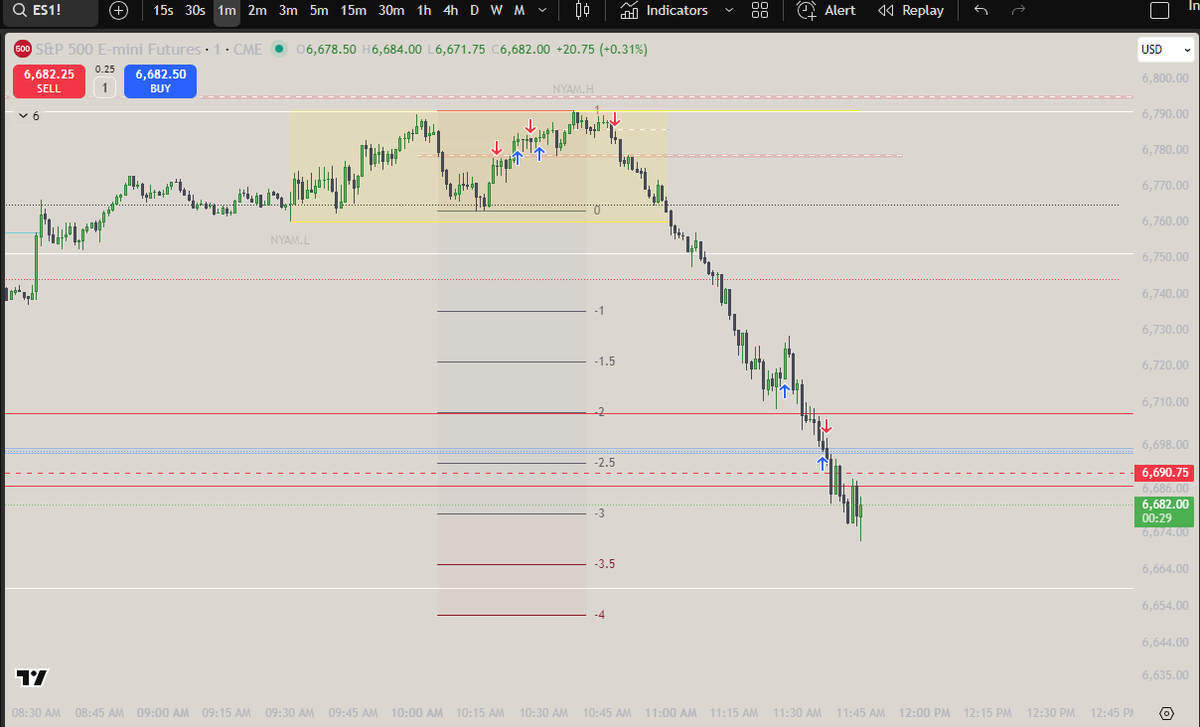The height and width of the screenshot is (727, 1200).
Task: Click the green market status dot
Action: point(278,49)
